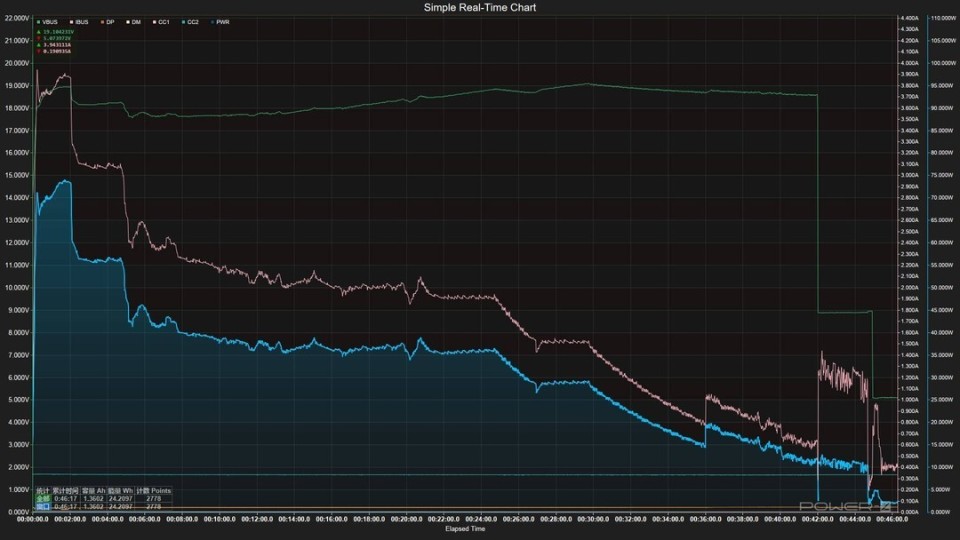Image resolution: width=960 pixels, height=540 pixels.
Task: Click the 2.000A current axis label
Action: pyautogui.click(x=910, y=288)
